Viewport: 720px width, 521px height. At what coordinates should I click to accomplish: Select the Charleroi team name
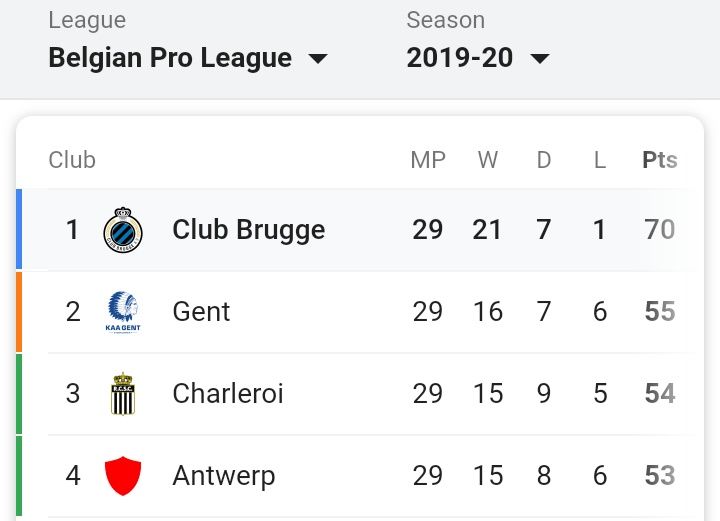coord(228,394)
